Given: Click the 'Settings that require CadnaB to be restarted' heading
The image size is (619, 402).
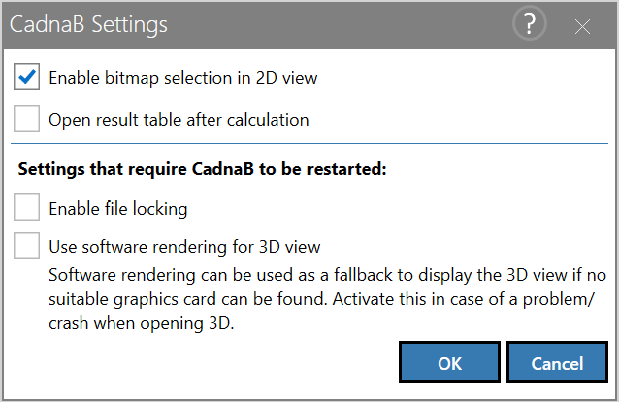Looking at the screenshot, I should [202, 169].
